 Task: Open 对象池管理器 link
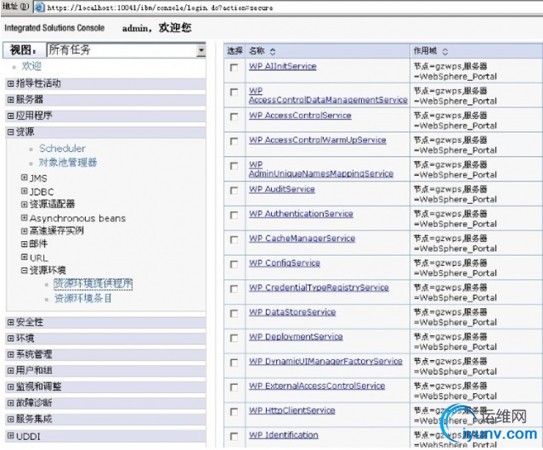click(x=68, y=162)
